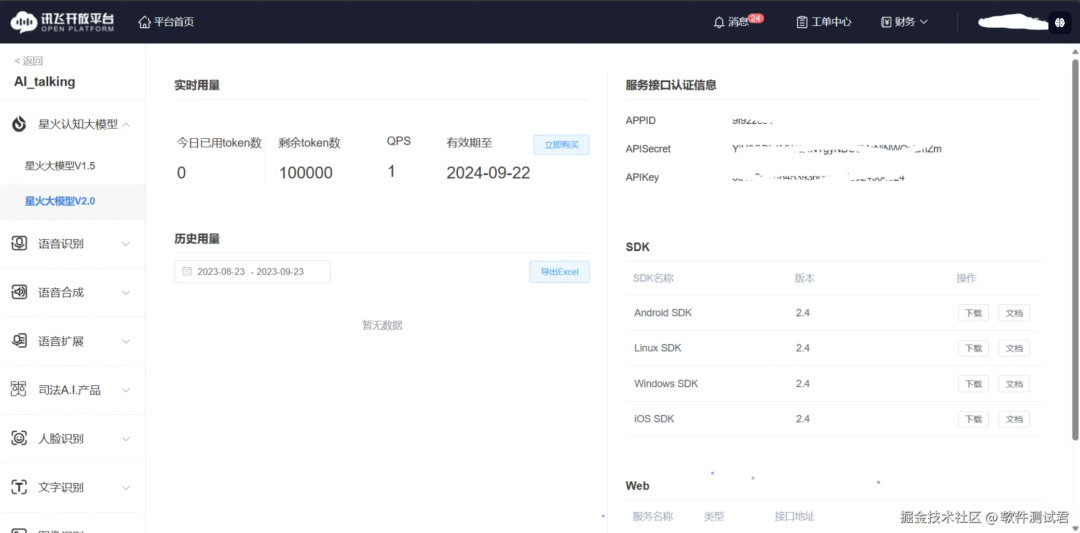Expand the 人脸识别 chevron
Viewport: 1080px width, 533px height.
126,439
